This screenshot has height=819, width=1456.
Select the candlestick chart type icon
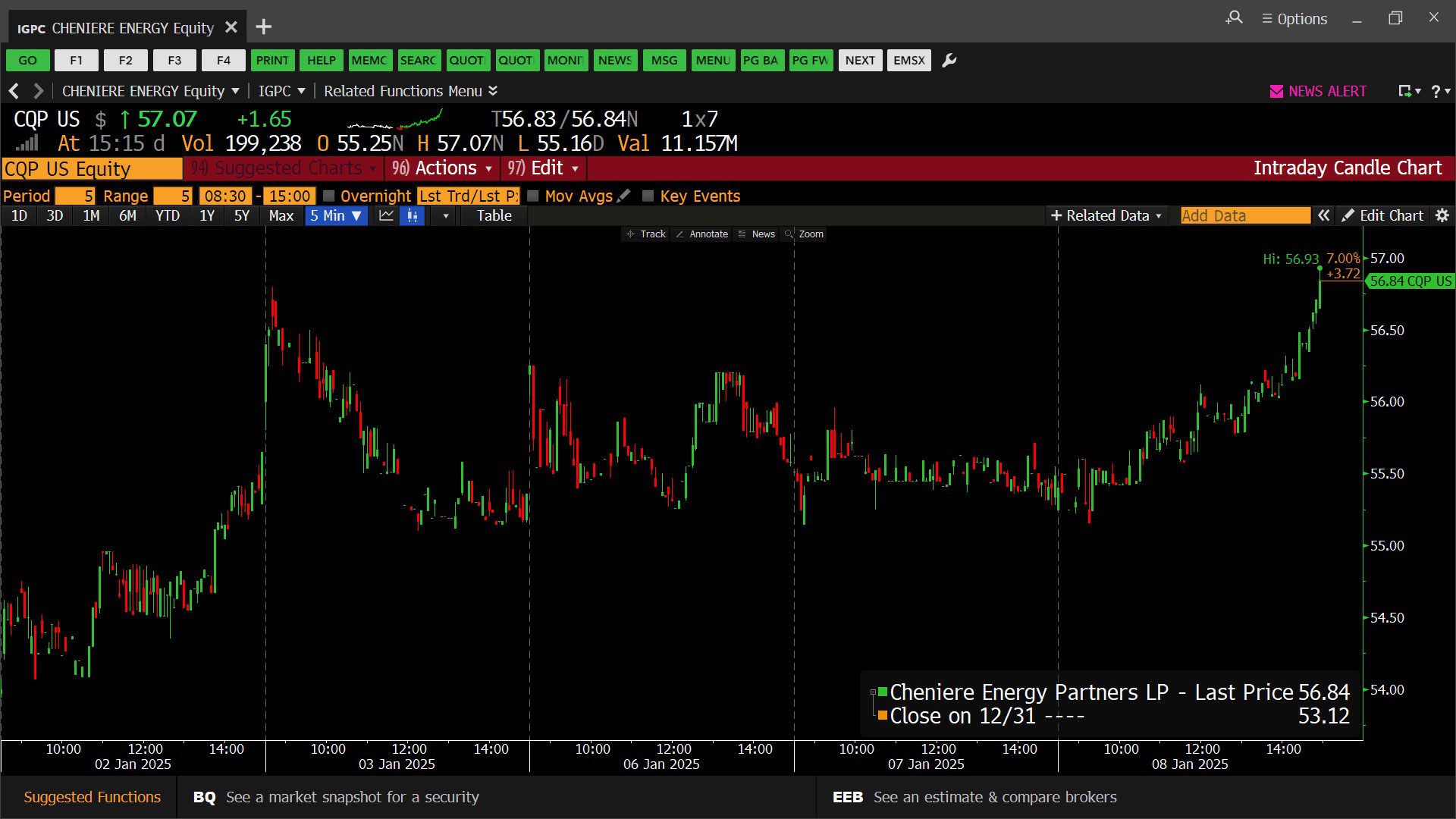412,216
